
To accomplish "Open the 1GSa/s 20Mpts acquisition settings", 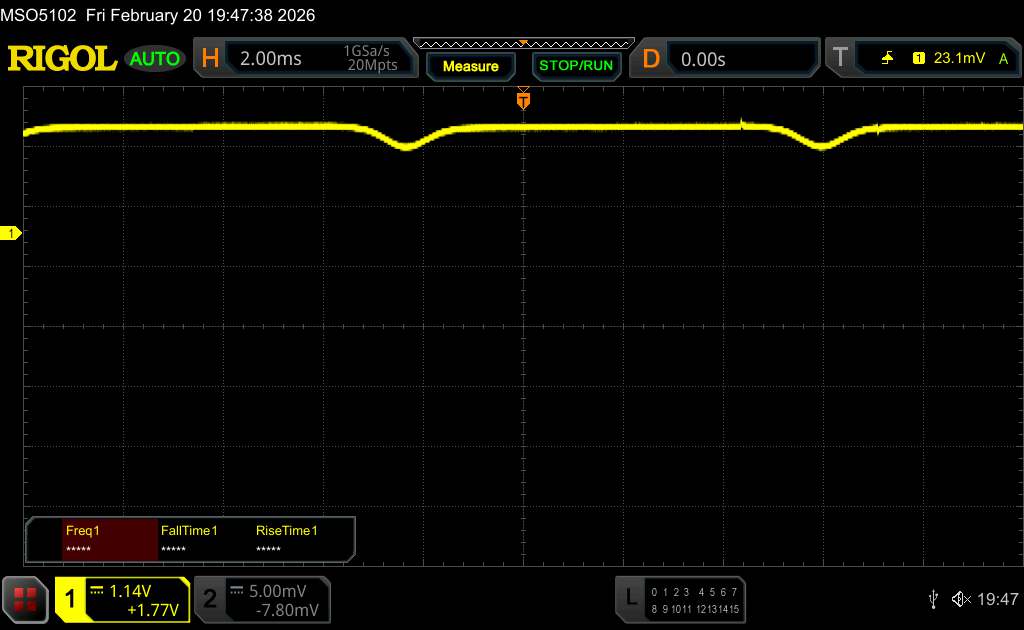I will point(370,59).
